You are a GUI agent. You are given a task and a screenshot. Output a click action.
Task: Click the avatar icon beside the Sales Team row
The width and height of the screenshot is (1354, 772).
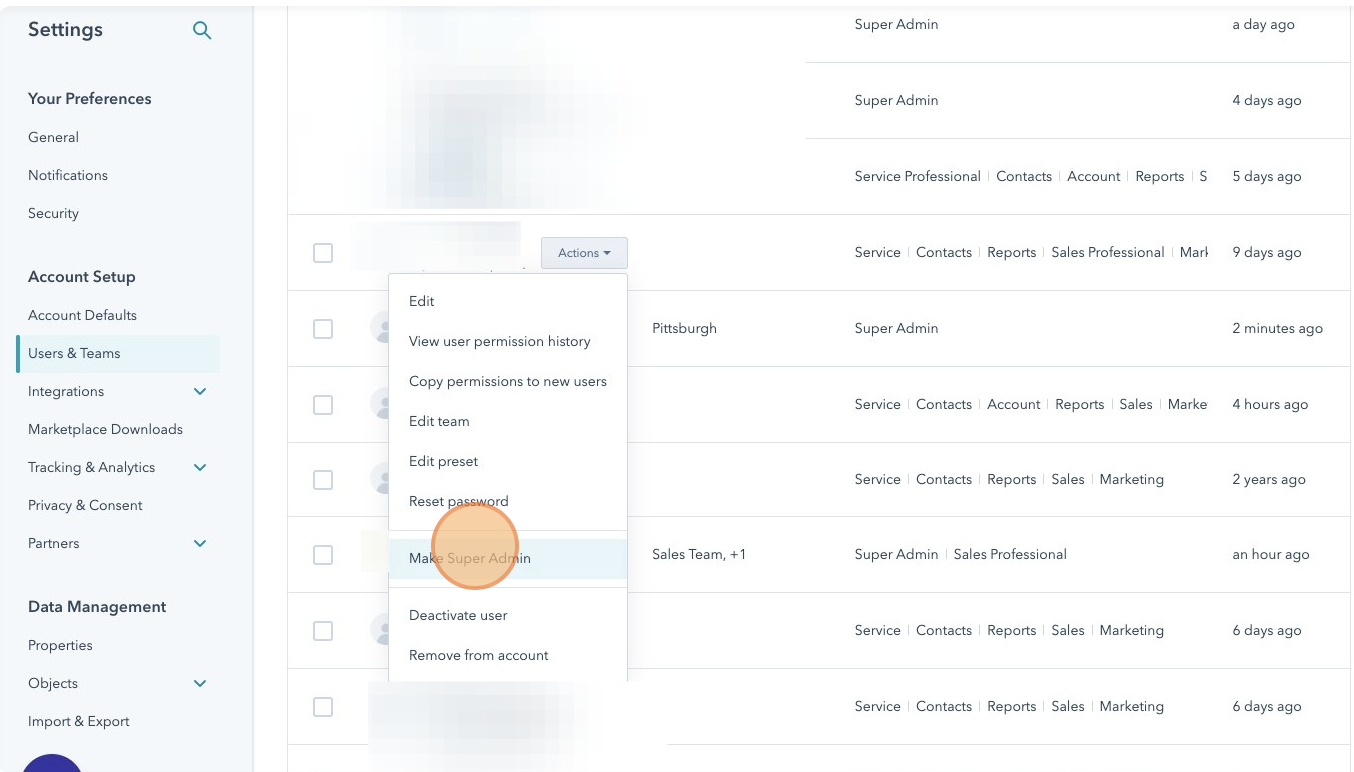click(386, 554)
